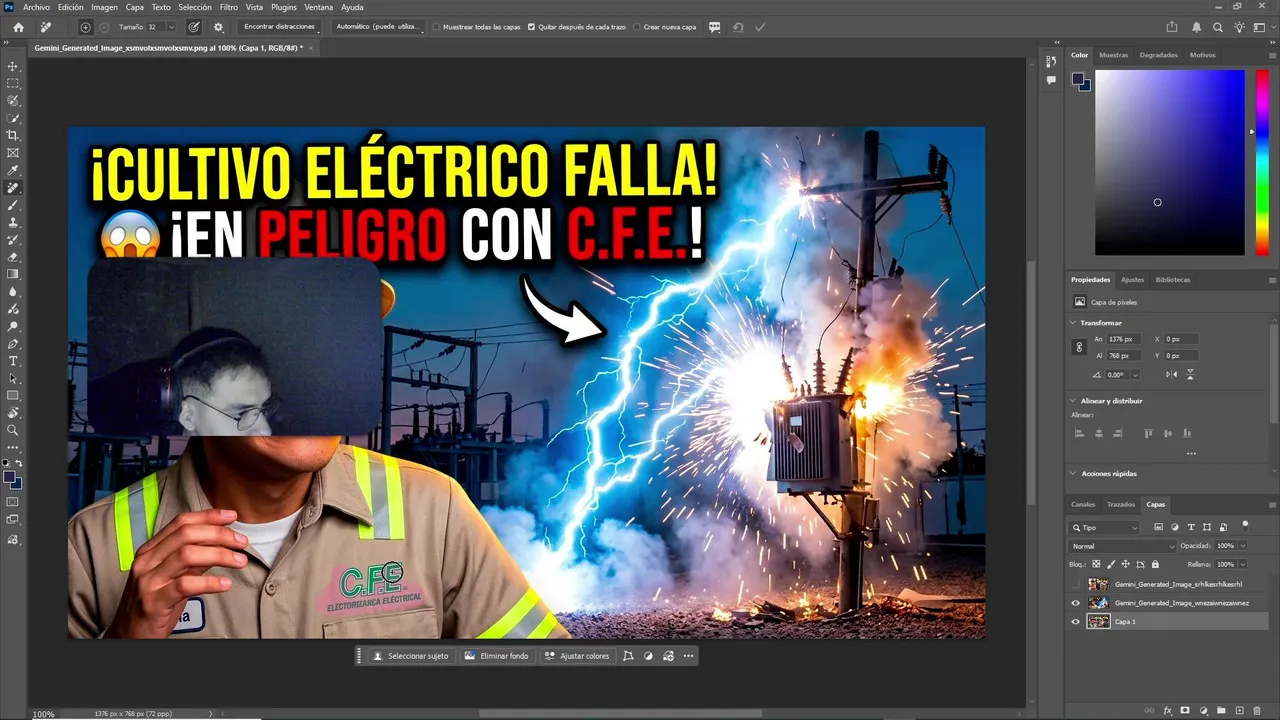This screenshot has width=1280, height=720.
Task: Click the Home icon in options bar
Action: [x=18, y=27]
